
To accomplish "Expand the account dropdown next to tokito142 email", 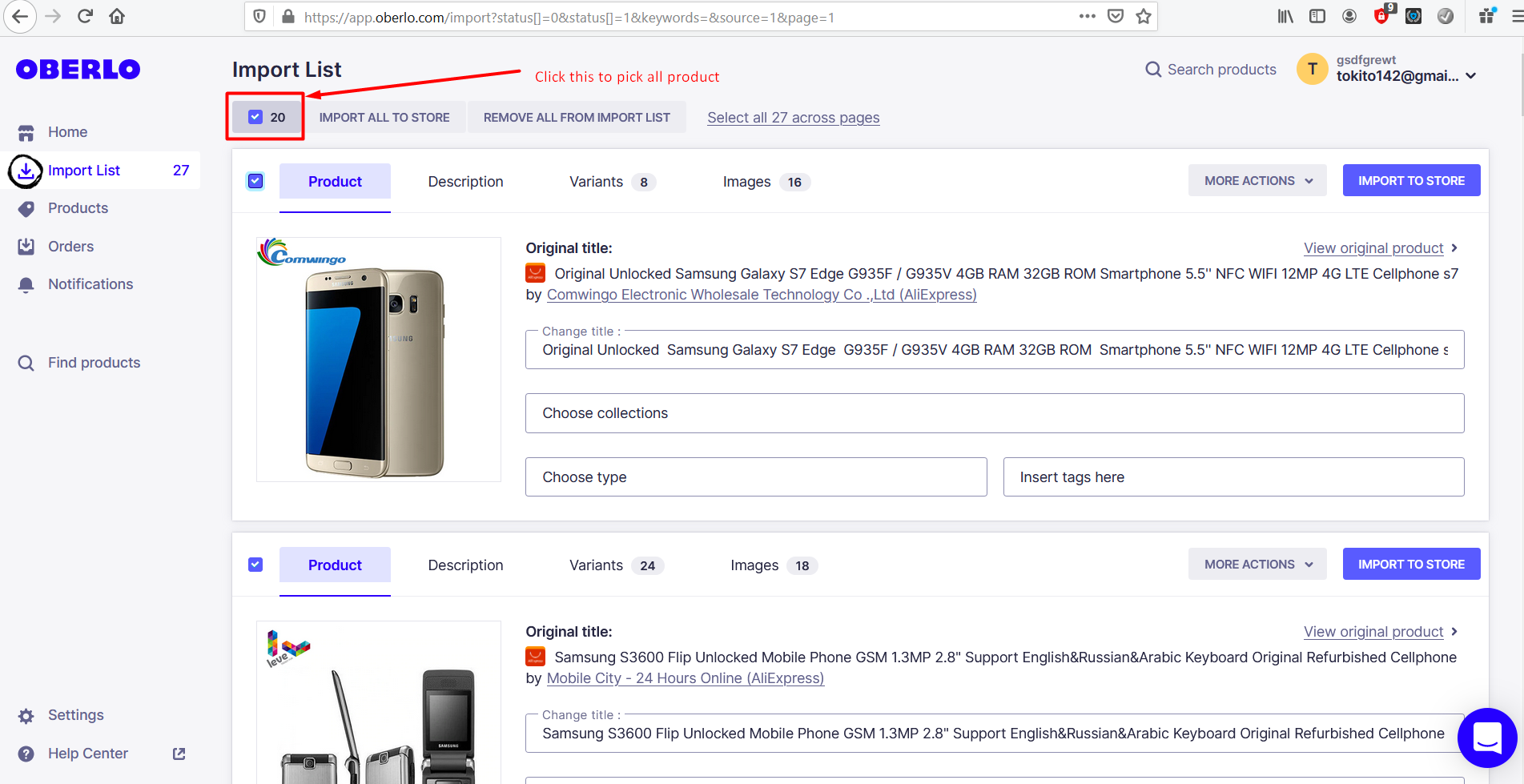I will (1470, 76).
